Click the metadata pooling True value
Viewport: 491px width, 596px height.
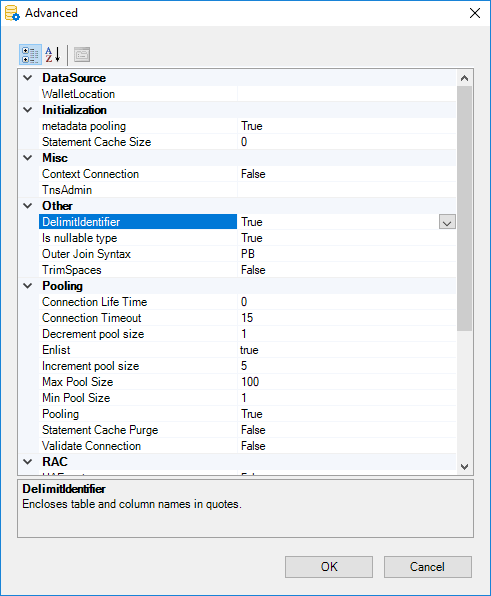point(347,126)
